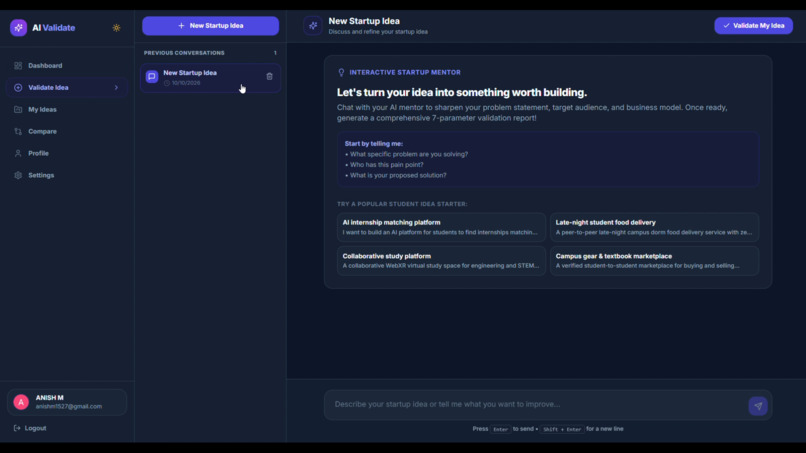Click 'Who has this pain point?' text
806x453 pixels.
pyautogui.click(x=387, y=165)
